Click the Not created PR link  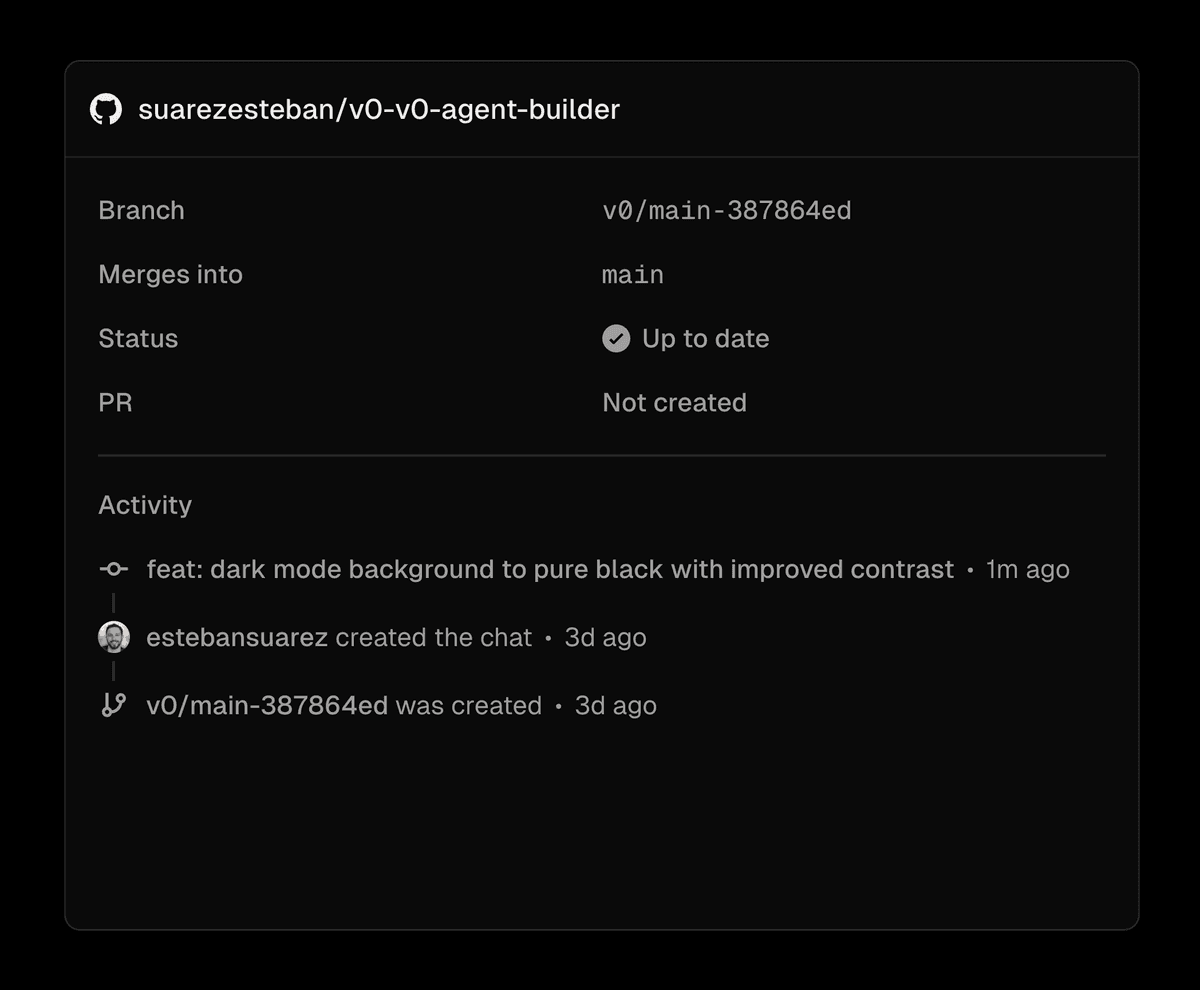pos(674,402)
